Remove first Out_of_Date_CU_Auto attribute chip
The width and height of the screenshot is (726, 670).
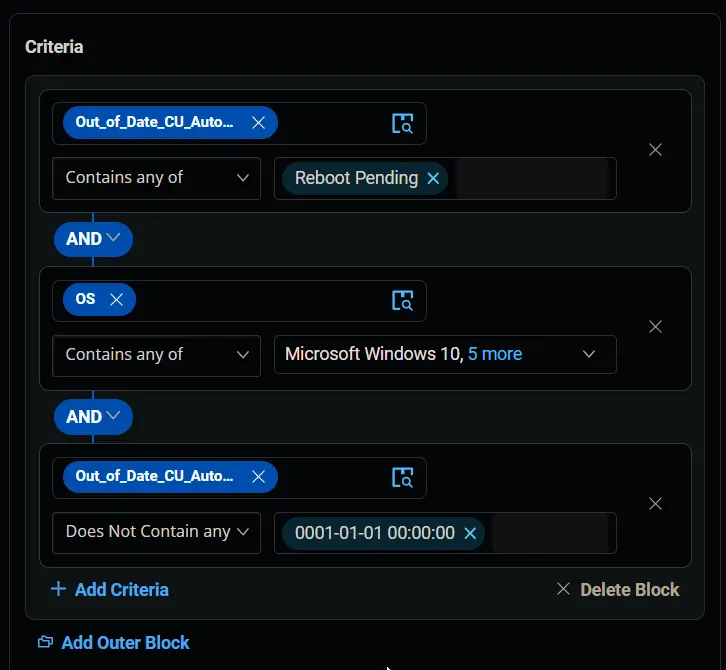coord(258,123)
